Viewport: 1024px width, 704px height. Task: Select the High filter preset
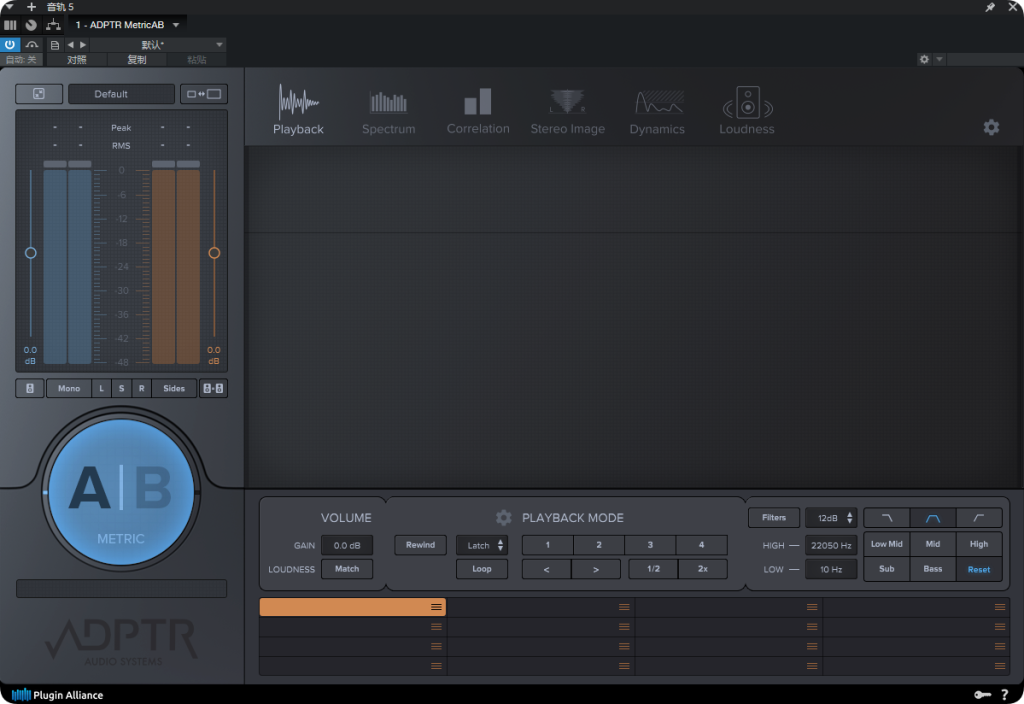click(x=978, y=544)
